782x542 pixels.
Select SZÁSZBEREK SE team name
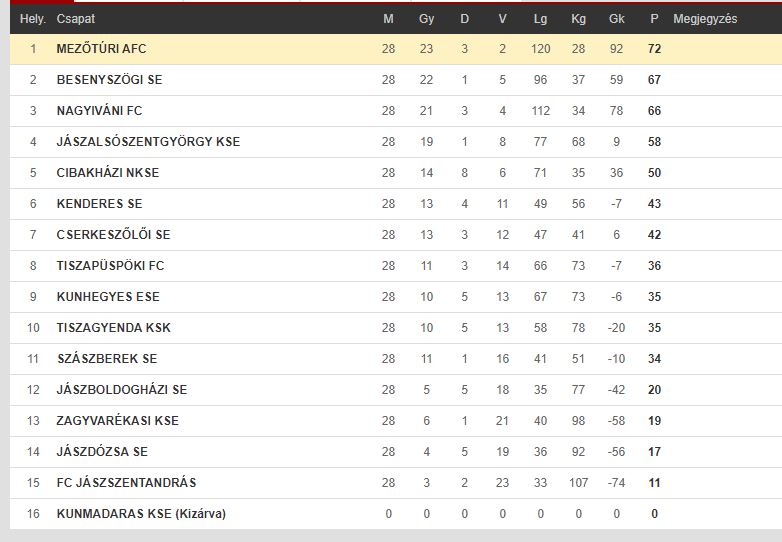click(107, 359)
